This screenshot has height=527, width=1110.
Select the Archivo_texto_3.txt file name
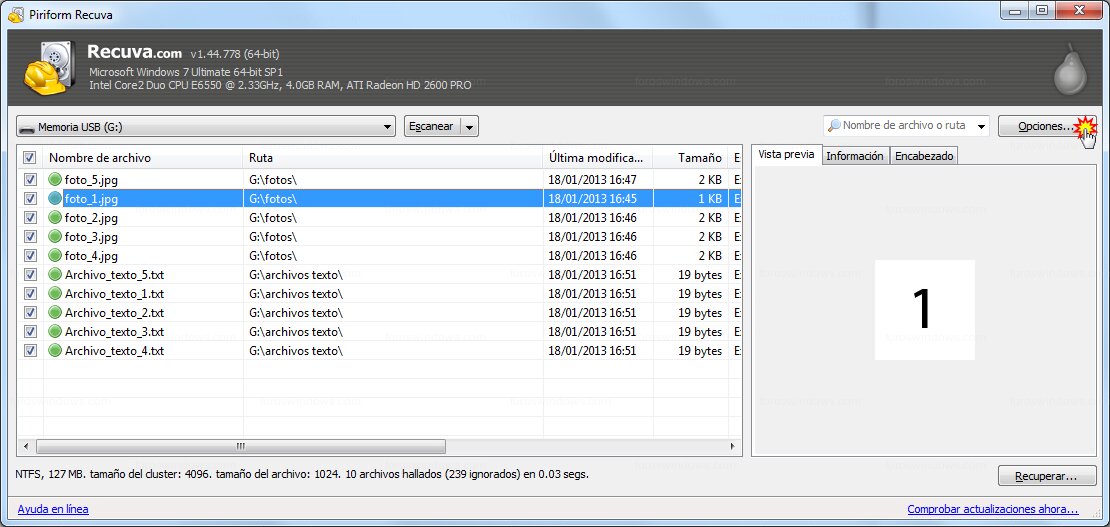coord(115,332)
